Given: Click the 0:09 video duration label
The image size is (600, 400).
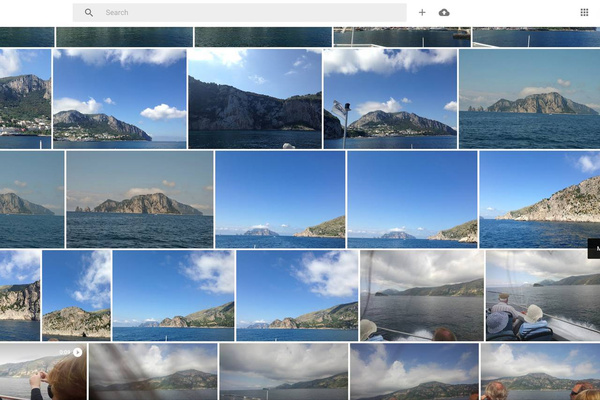Looking at the screenshot, I should pos(65,352).
